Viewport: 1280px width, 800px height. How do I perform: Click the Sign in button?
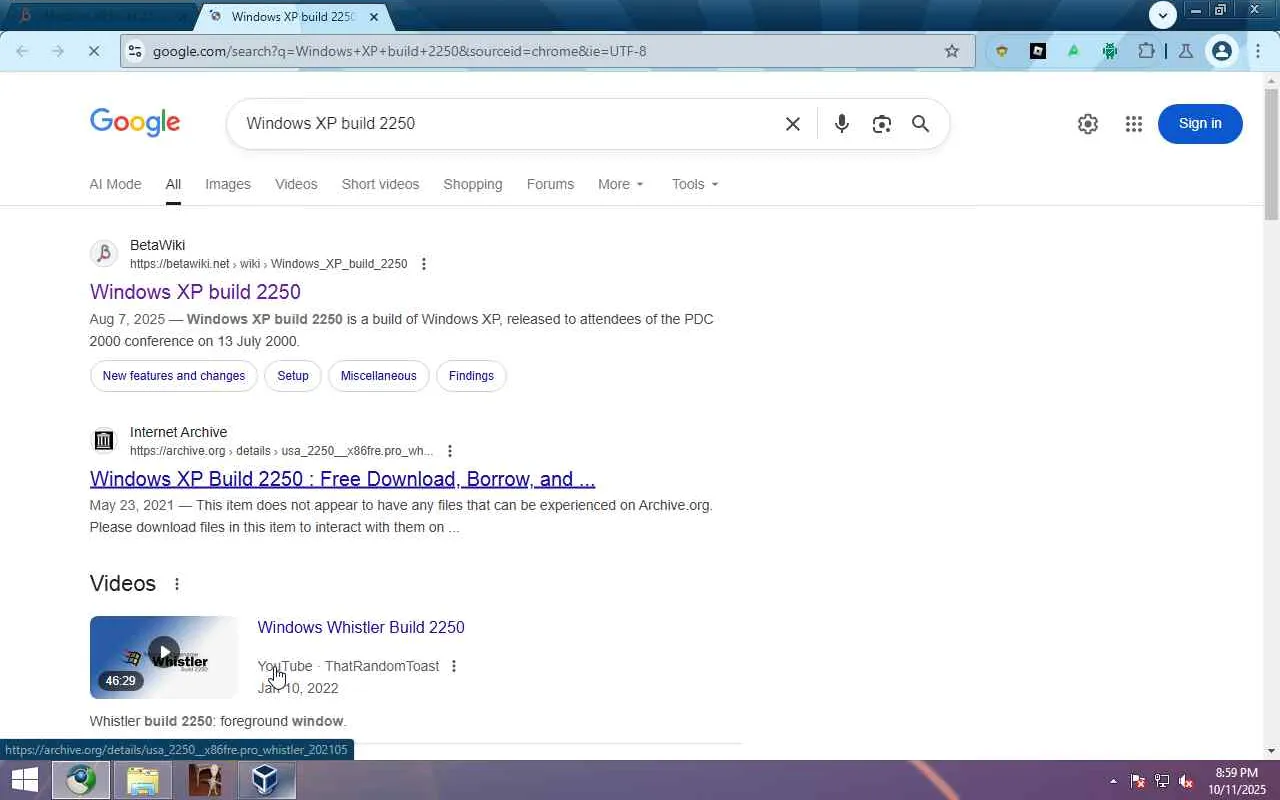click(1200, 124)
